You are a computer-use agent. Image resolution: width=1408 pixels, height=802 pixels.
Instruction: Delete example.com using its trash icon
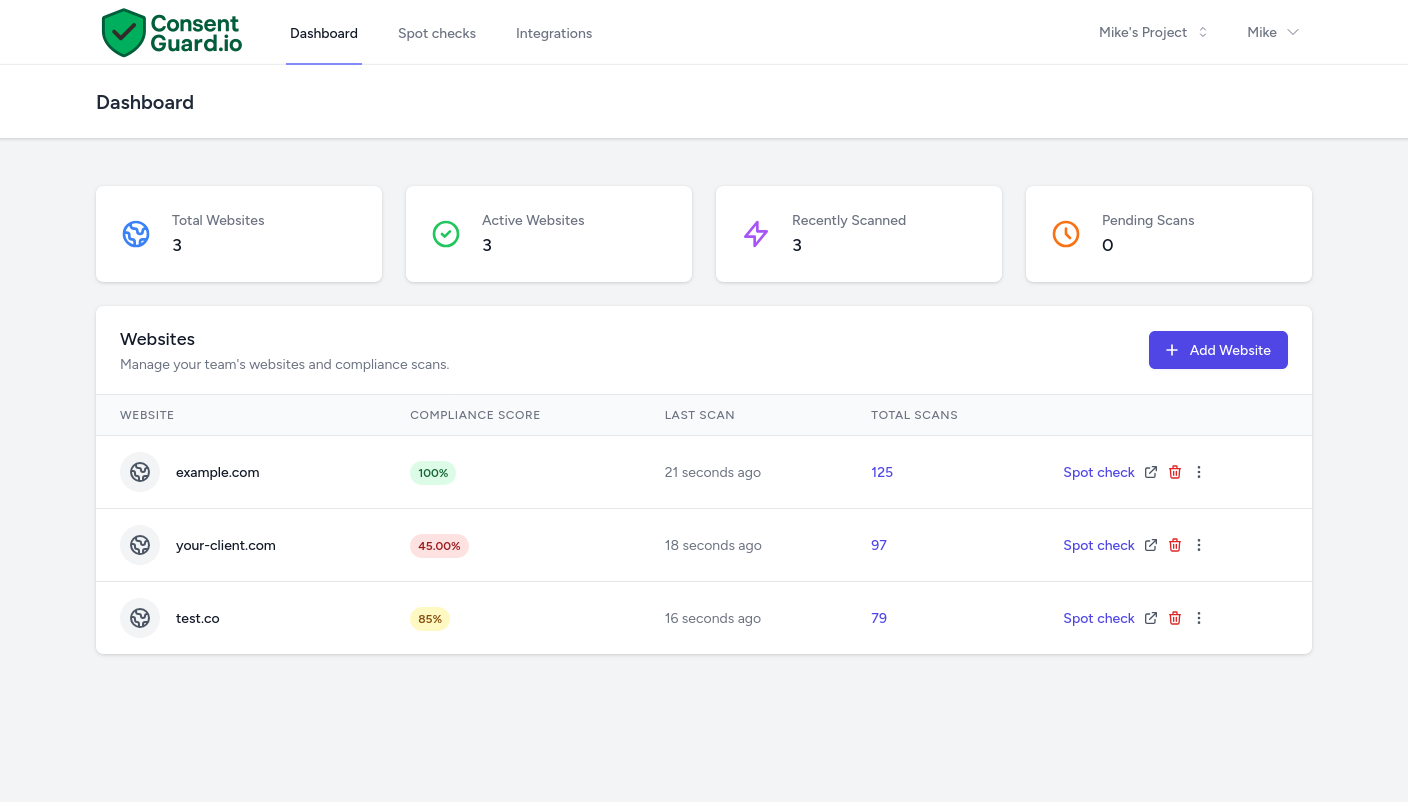[x=1175, y=471]
